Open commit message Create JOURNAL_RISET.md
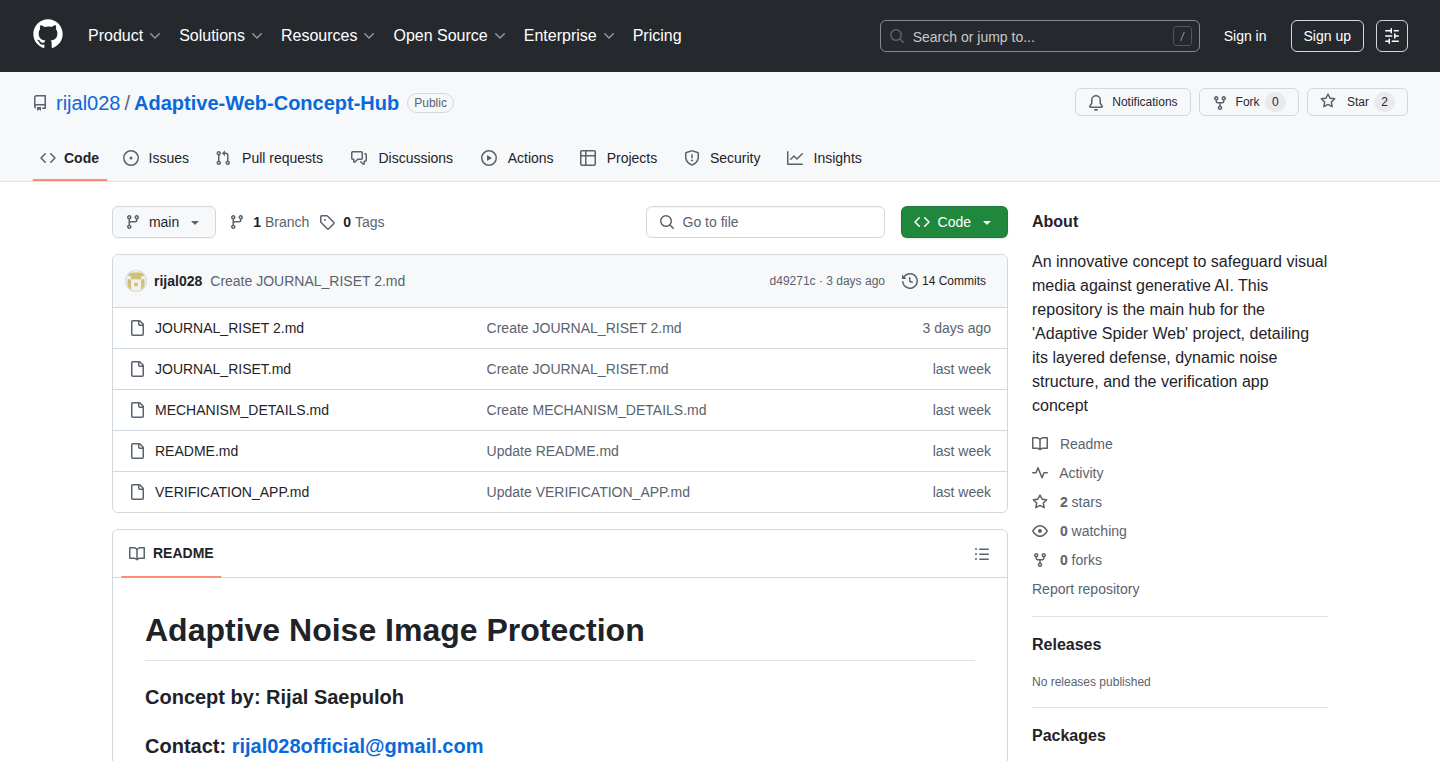 (578, 369)
